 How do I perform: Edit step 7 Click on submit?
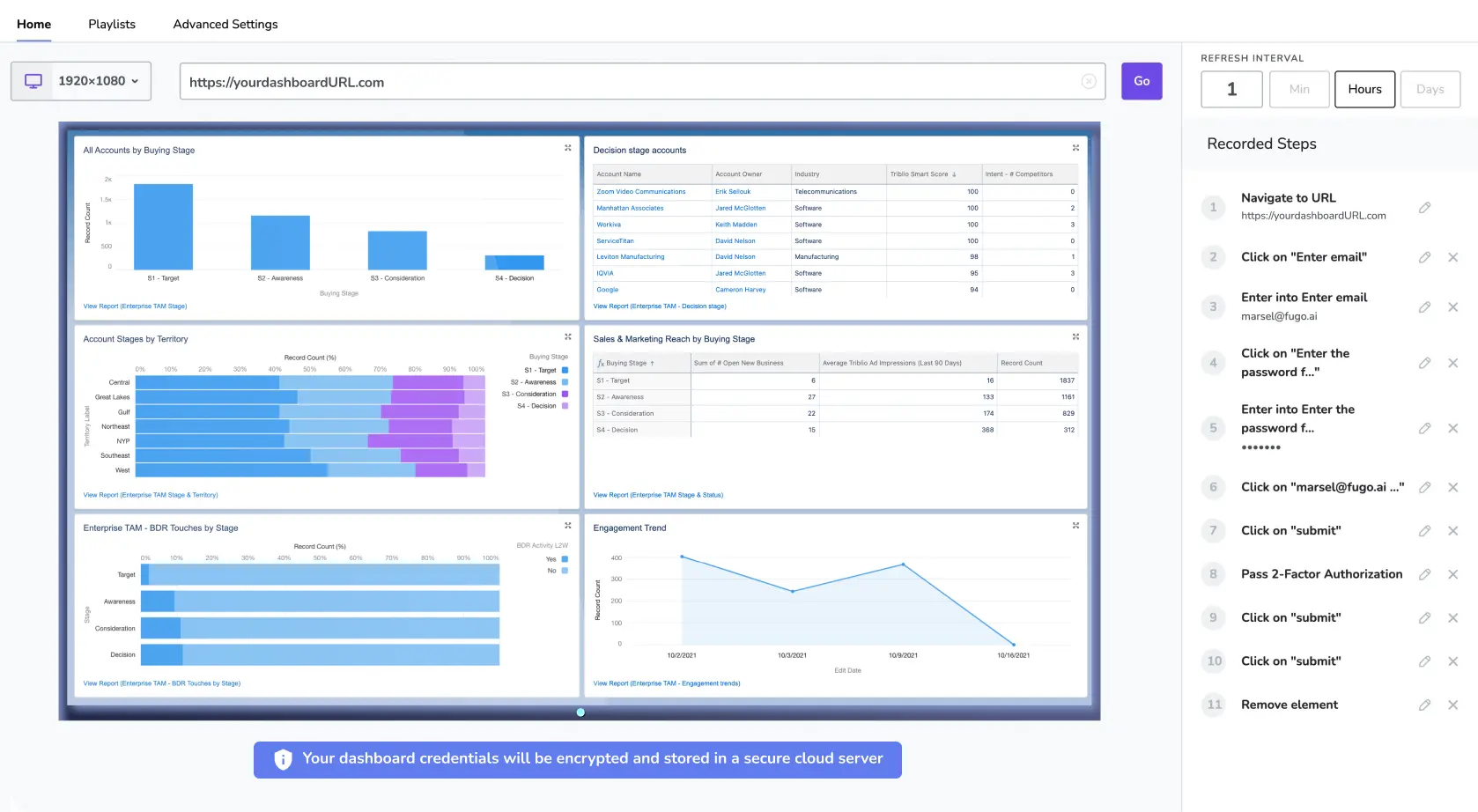pyautogui.click(x=1424, y=531)
